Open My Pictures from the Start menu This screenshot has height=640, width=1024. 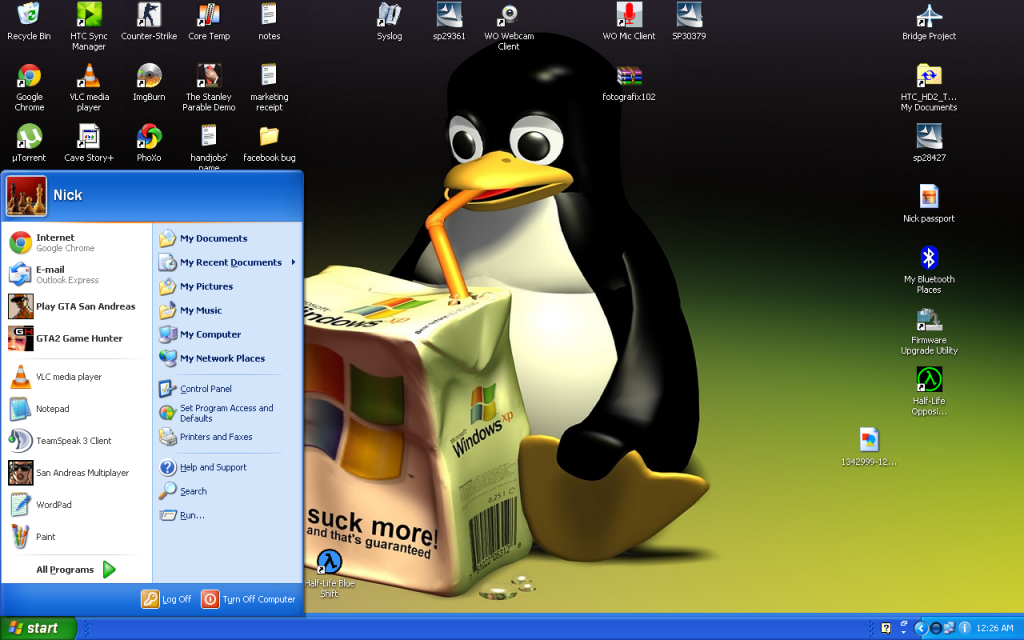[x=227, y=286]
